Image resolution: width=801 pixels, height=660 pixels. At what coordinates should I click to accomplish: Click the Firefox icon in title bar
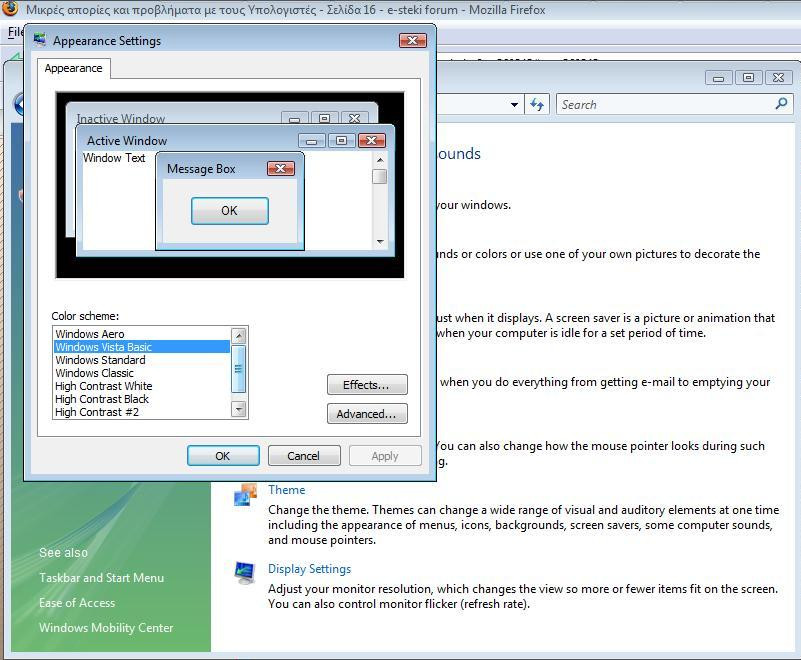pyautogui.click(x=10, y=8)
